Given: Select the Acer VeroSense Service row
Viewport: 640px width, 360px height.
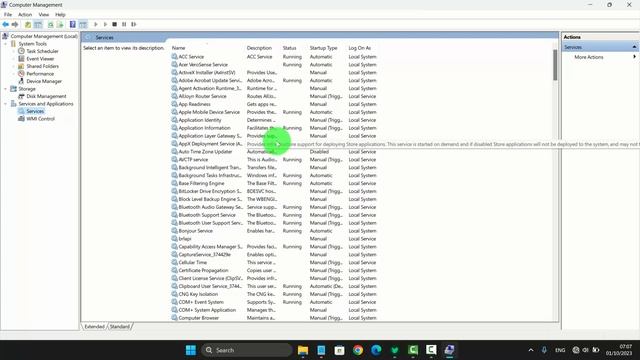Looking at the screenshot, I should (x=274, y=64).
